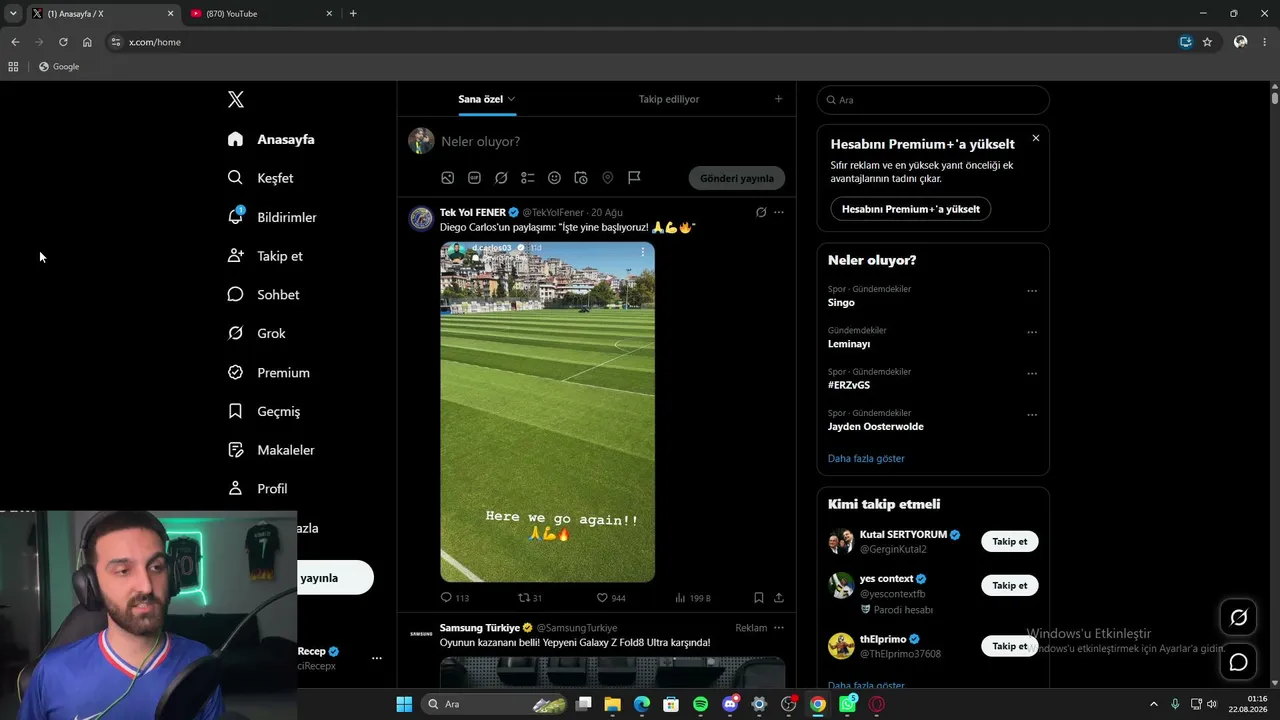Bookmark this page with star icon
This screenshot has width=1280, height=720.
1207,42
